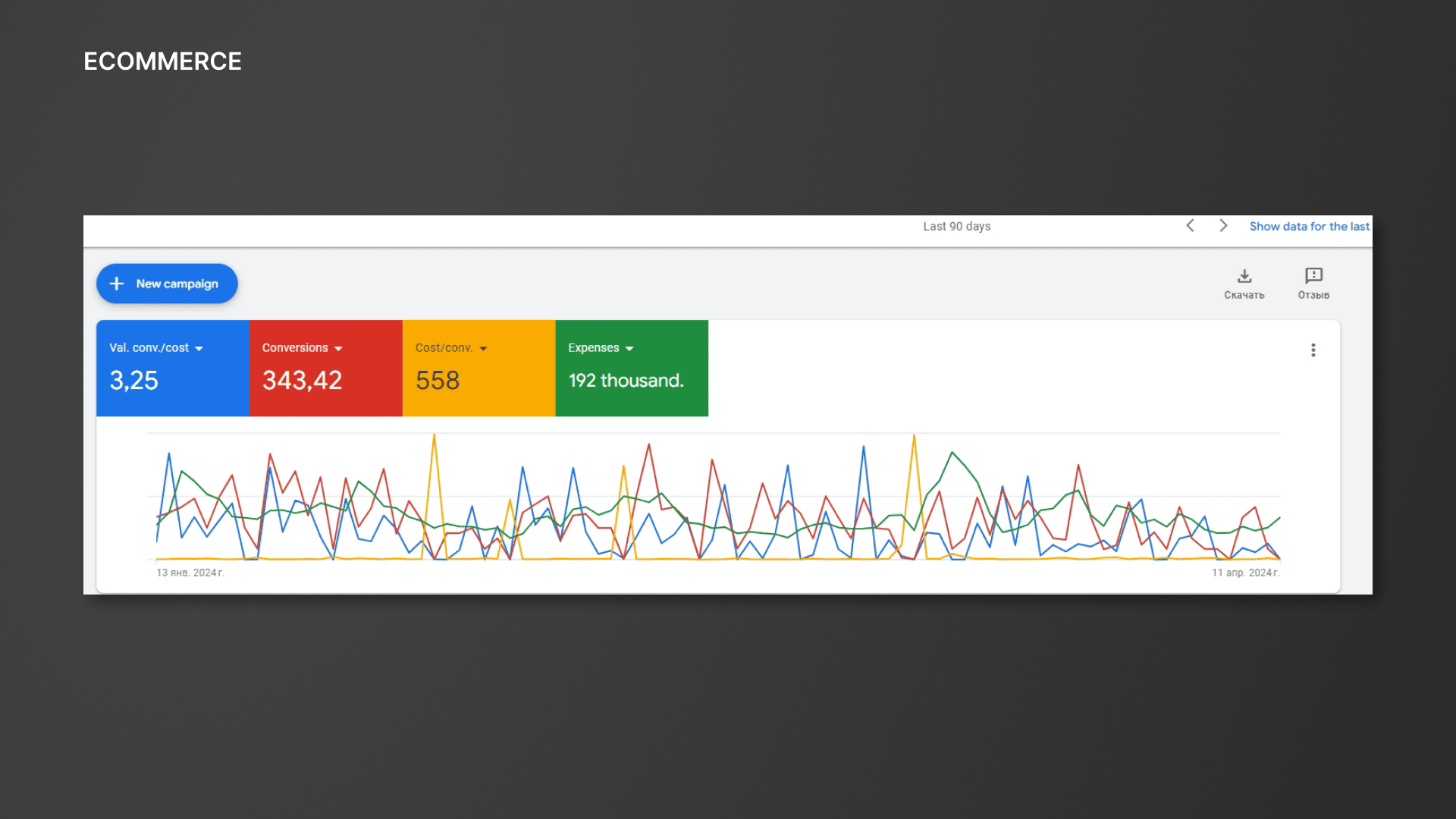
Task: Click the 11 апр. 2024 г. axis label
Action: (1246, 573)
